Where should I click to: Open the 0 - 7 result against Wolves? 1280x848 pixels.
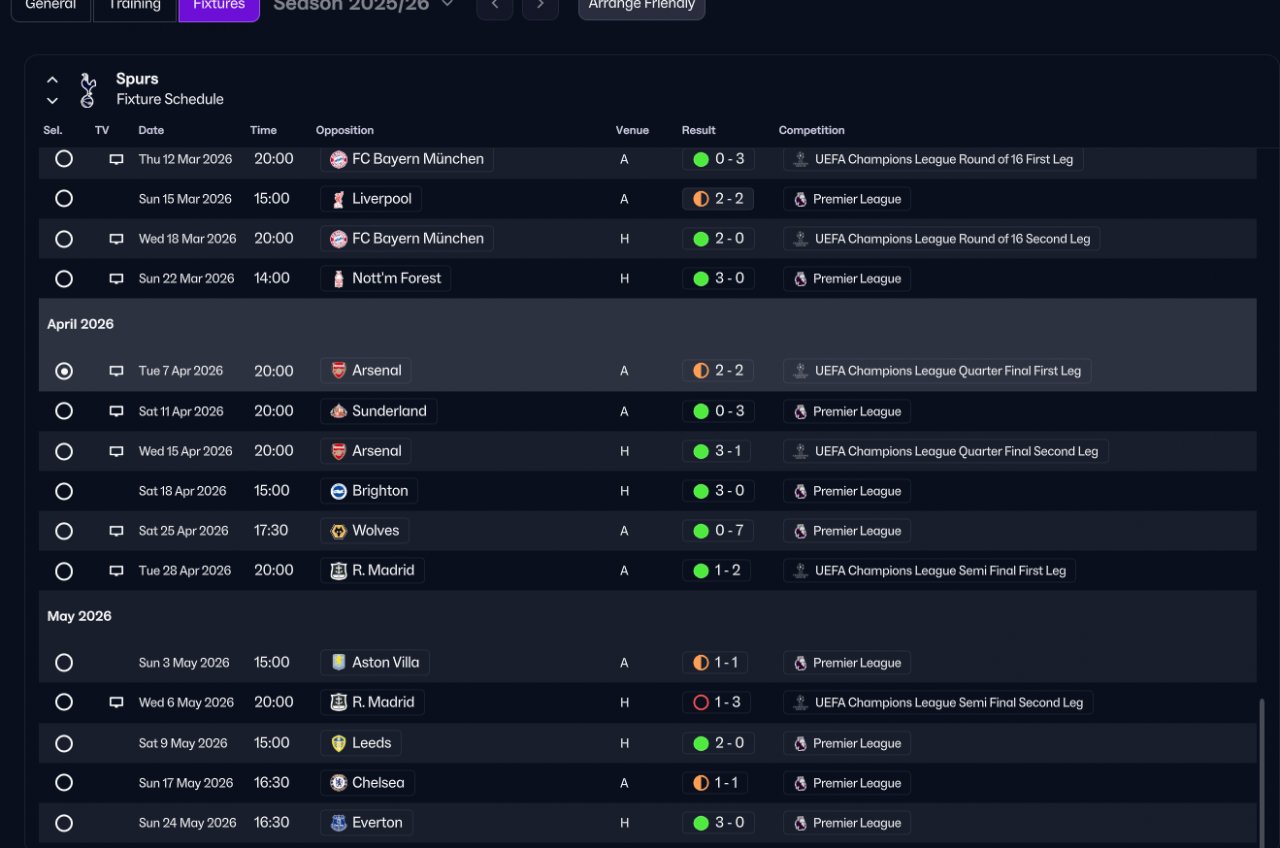point(718,531)
